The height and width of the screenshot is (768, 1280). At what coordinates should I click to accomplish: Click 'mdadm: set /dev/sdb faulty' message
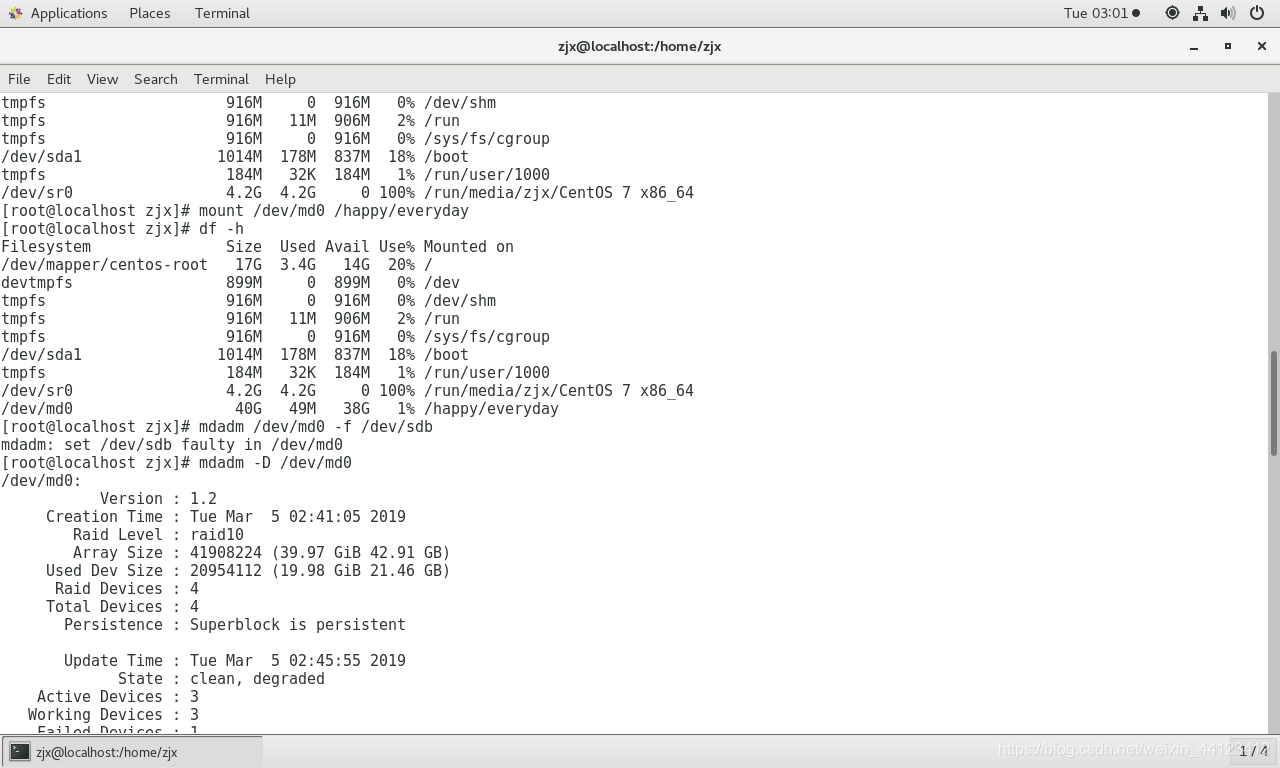[x=172, y=445]
